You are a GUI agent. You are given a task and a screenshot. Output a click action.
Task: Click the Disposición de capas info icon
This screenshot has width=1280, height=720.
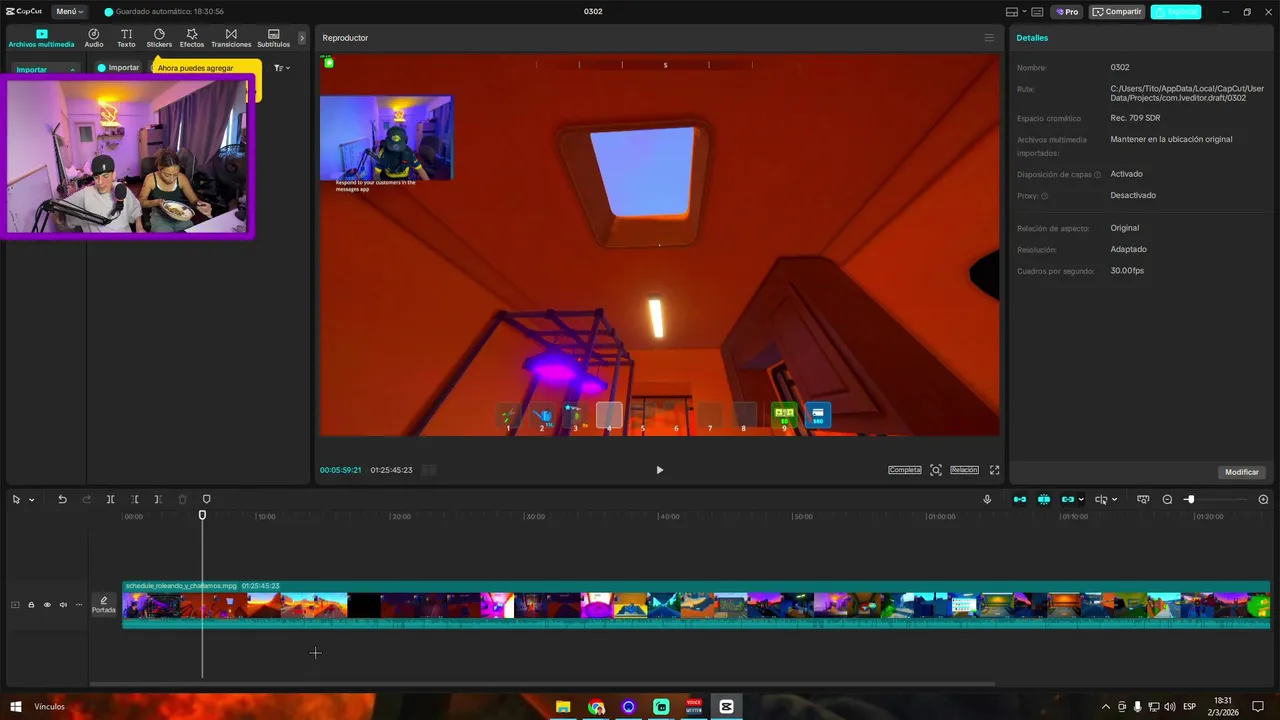click(x=1097, y=175)
